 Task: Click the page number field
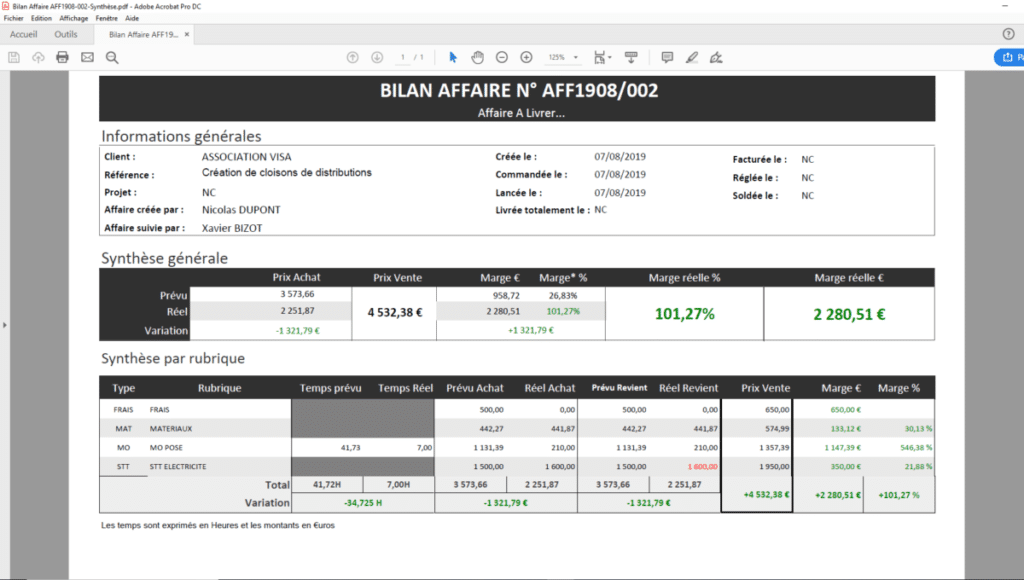point(403,57)
